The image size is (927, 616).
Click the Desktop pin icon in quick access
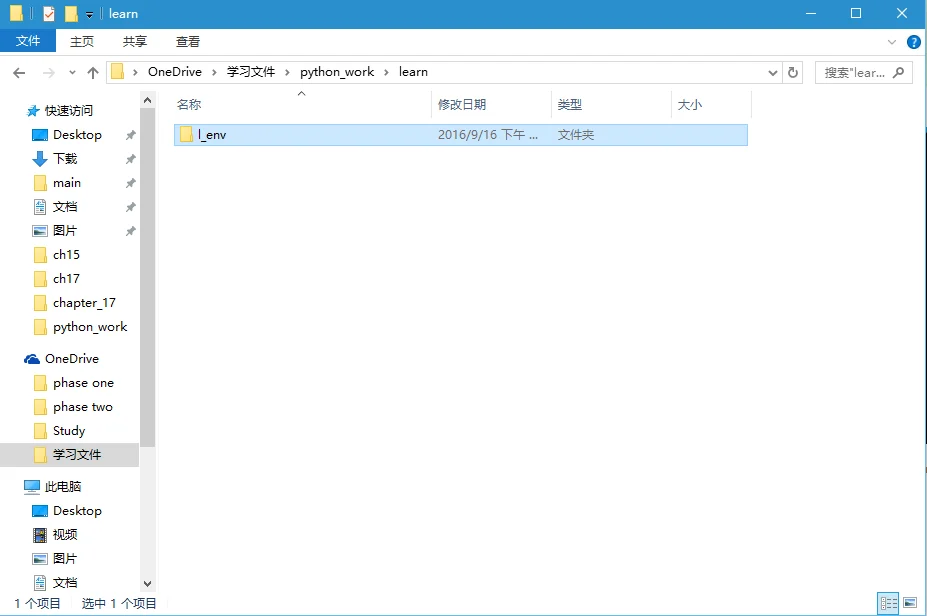point(131,135)
